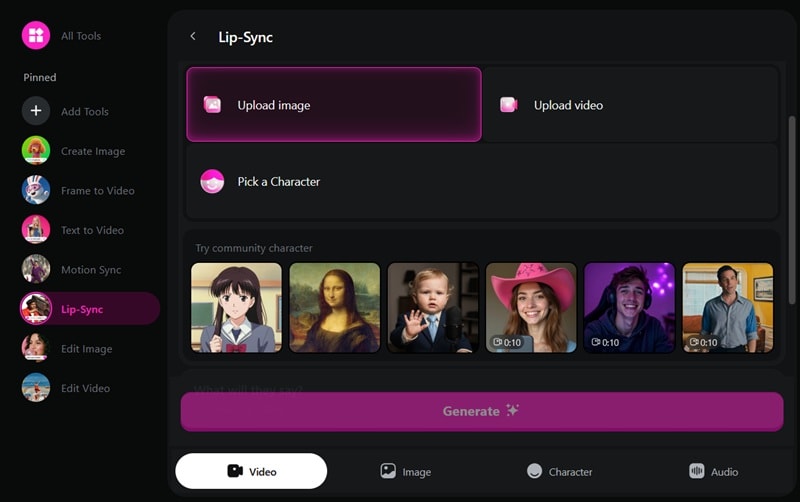Screen dimensions: 800x502
Task: Select the Mona Lisa community character
Action: pos(335,308)
